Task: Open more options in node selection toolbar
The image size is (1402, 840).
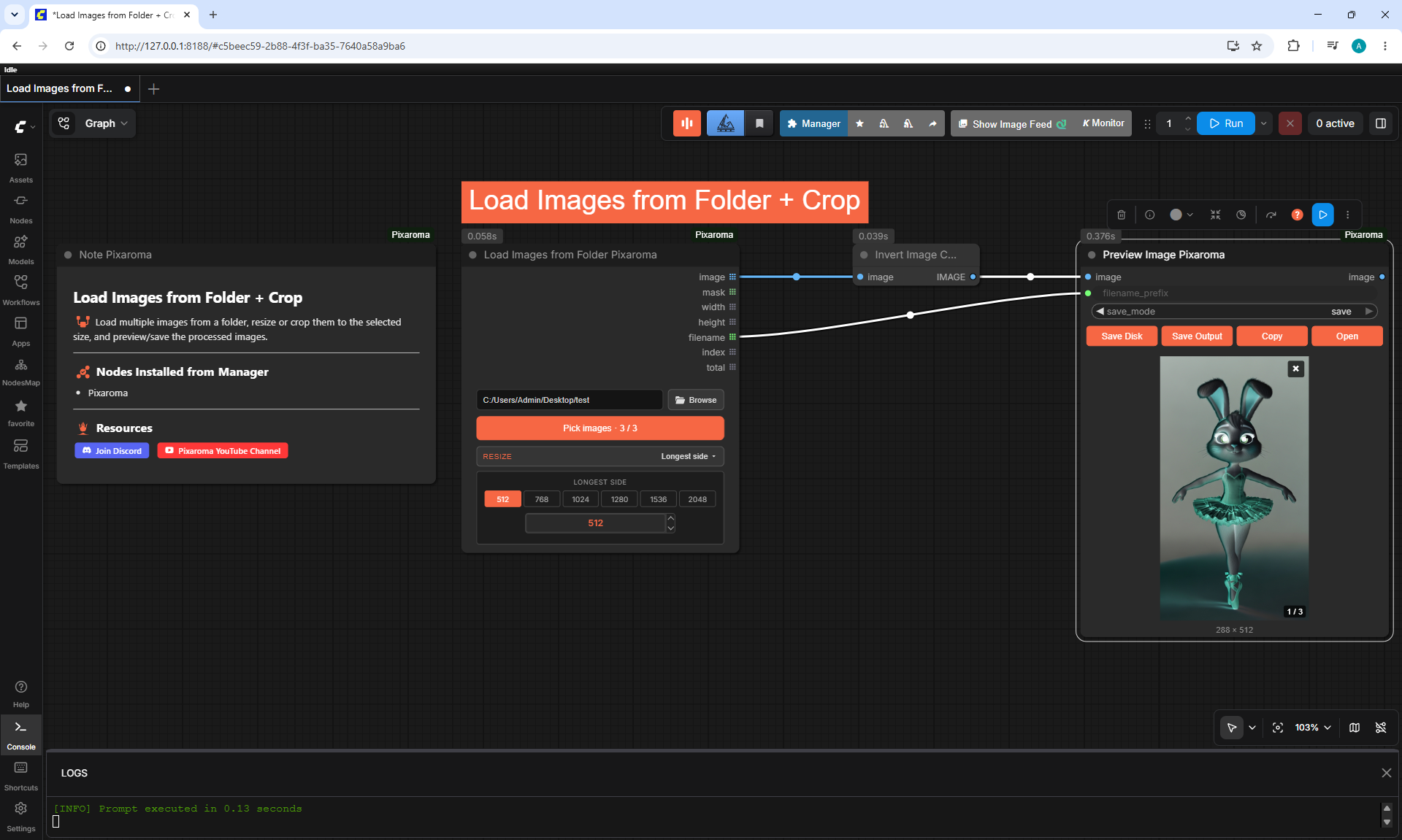Action: 1348,215
